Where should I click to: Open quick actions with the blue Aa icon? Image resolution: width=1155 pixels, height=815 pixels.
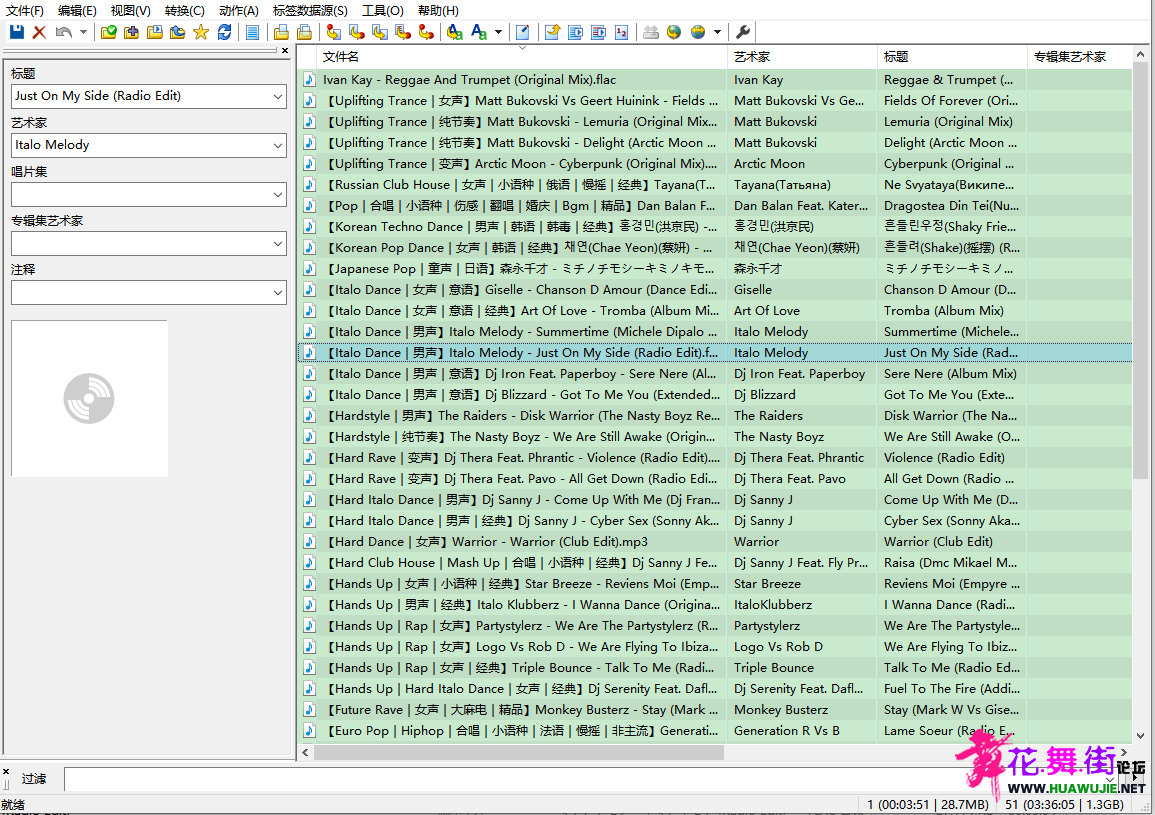pyautogui.click(x=479, y=32)
